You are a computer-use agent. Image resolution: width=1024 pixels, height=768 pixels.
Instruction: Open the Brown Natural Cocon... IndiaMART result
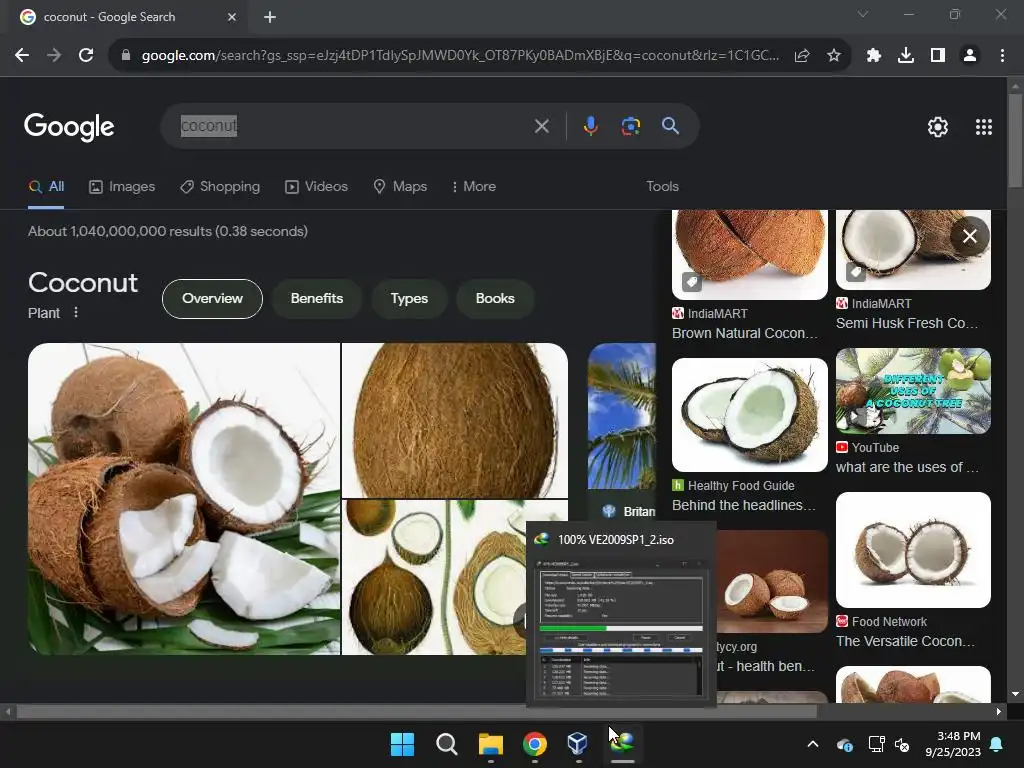[x=744, y=333]
